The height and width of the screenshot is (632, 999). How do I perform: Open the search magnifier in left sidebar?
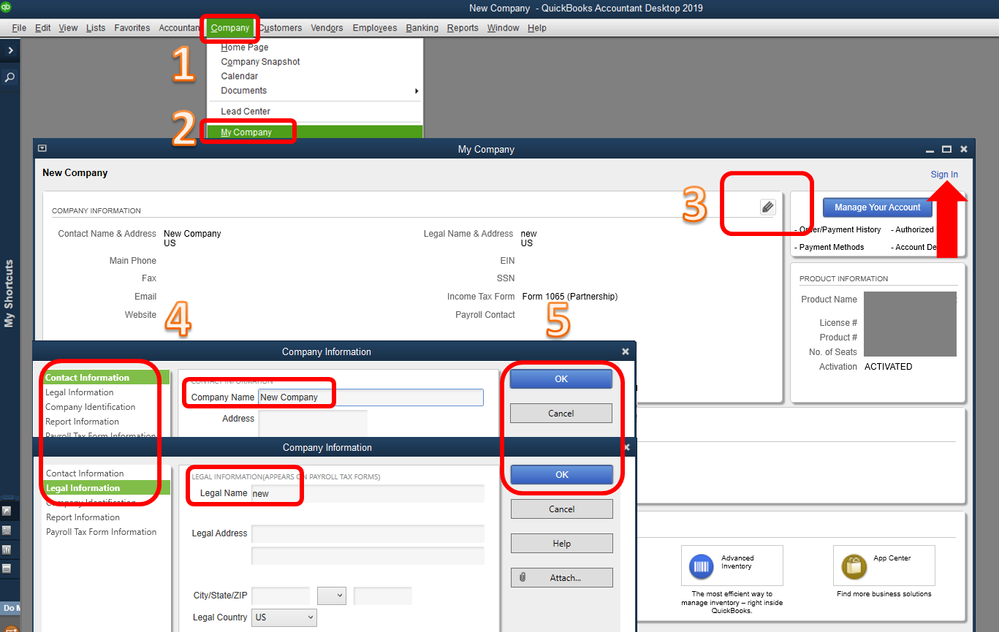10,78
